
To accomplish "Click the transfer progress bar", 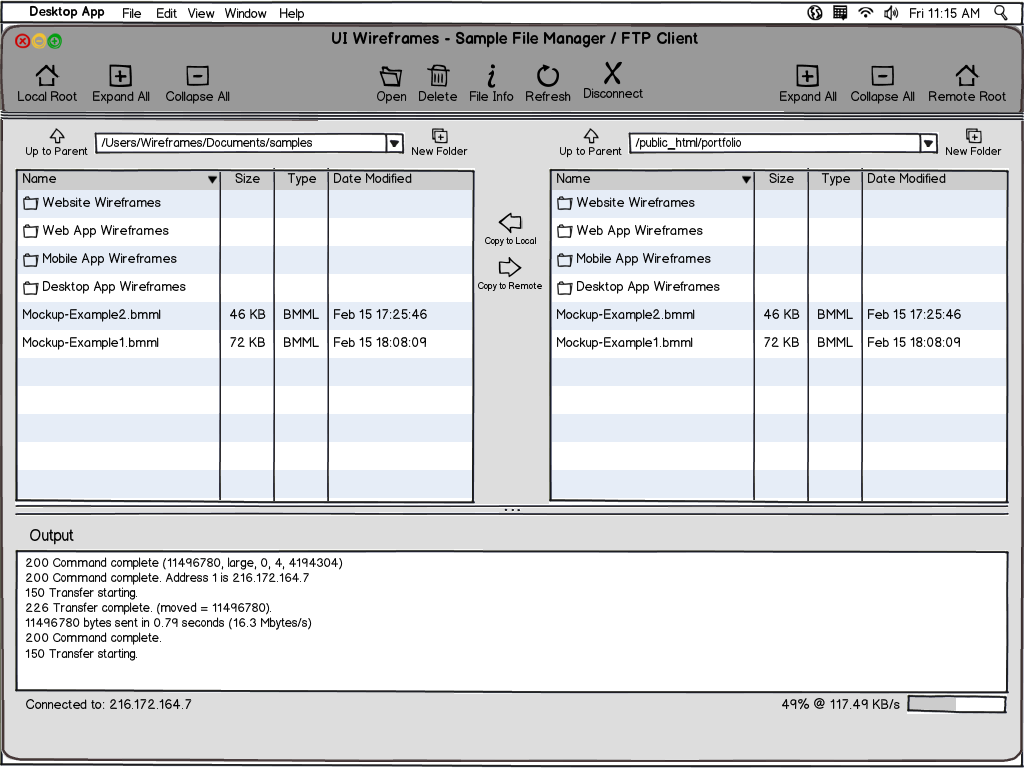I will click(956, 704).
